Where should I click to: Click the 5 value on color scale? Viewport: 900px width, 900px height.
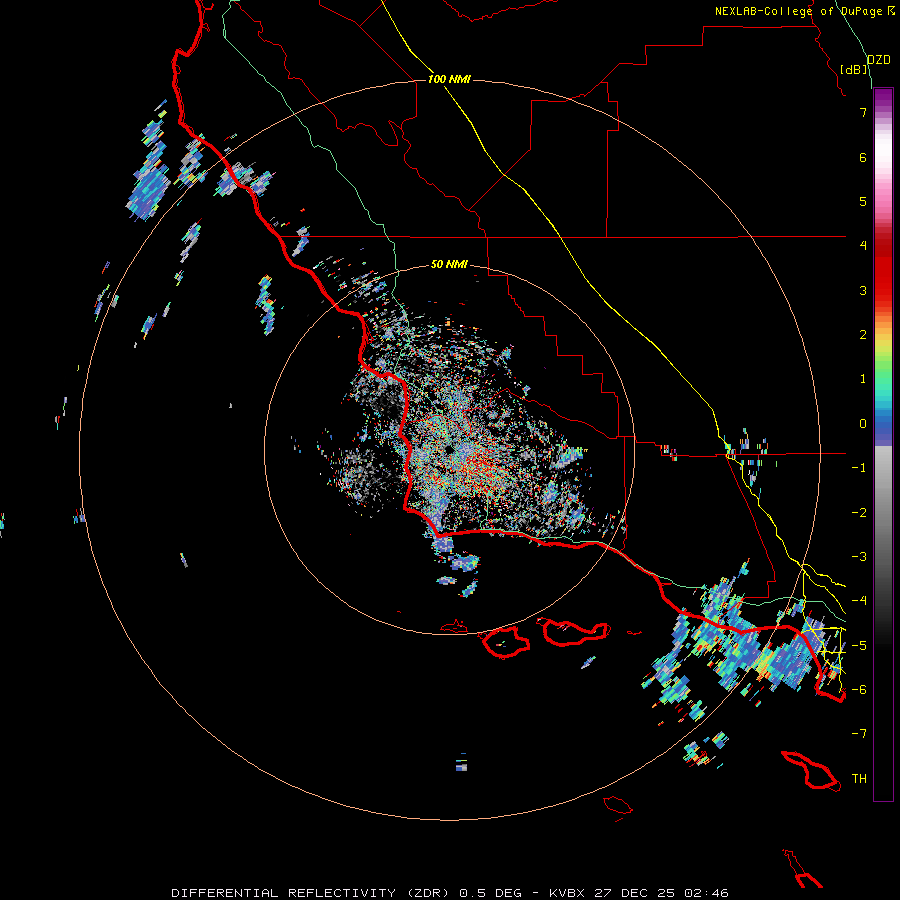click(863, 201)
